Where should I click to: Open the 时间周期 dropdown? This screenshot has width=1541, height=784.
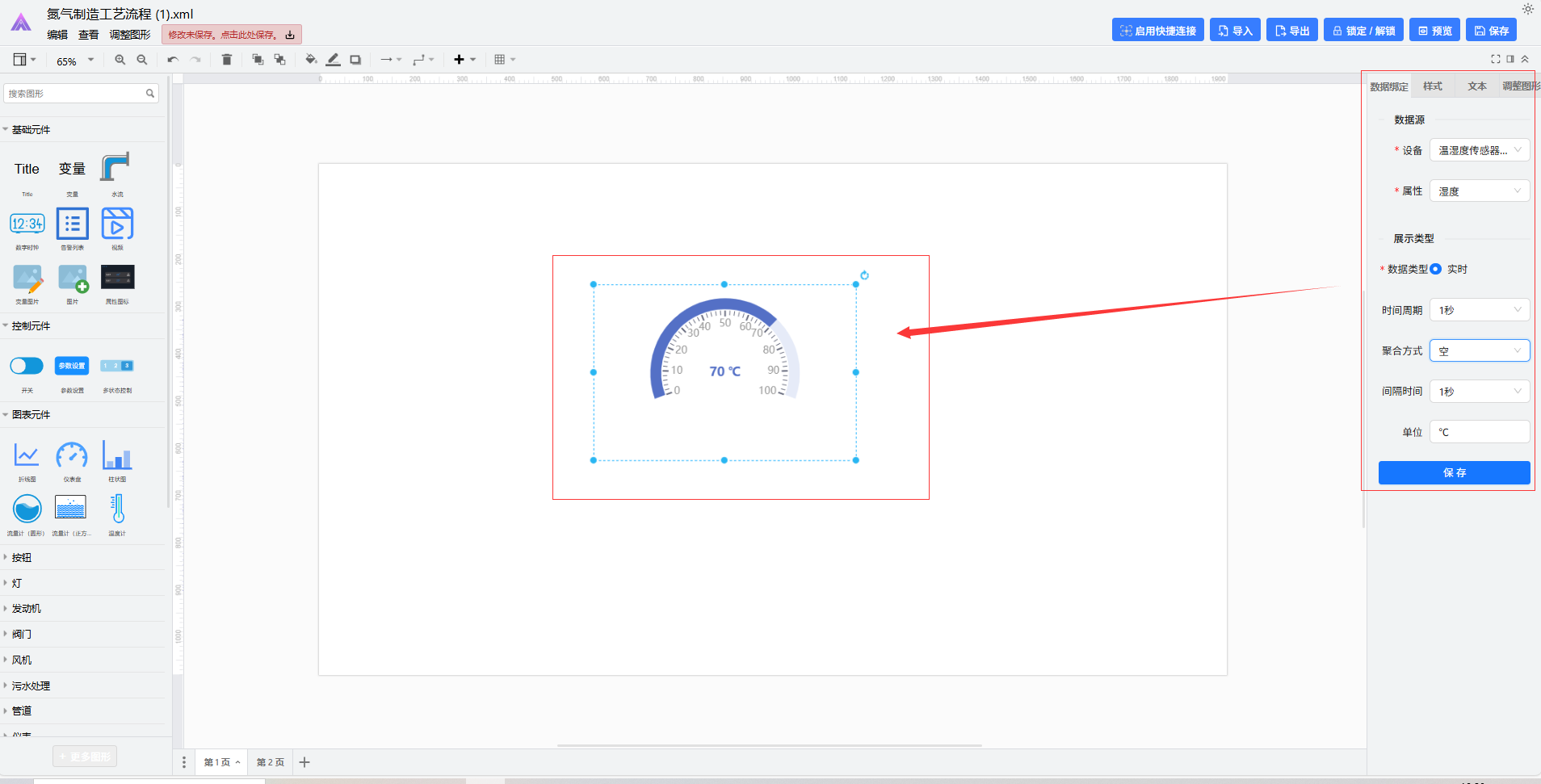[1479, 310]
